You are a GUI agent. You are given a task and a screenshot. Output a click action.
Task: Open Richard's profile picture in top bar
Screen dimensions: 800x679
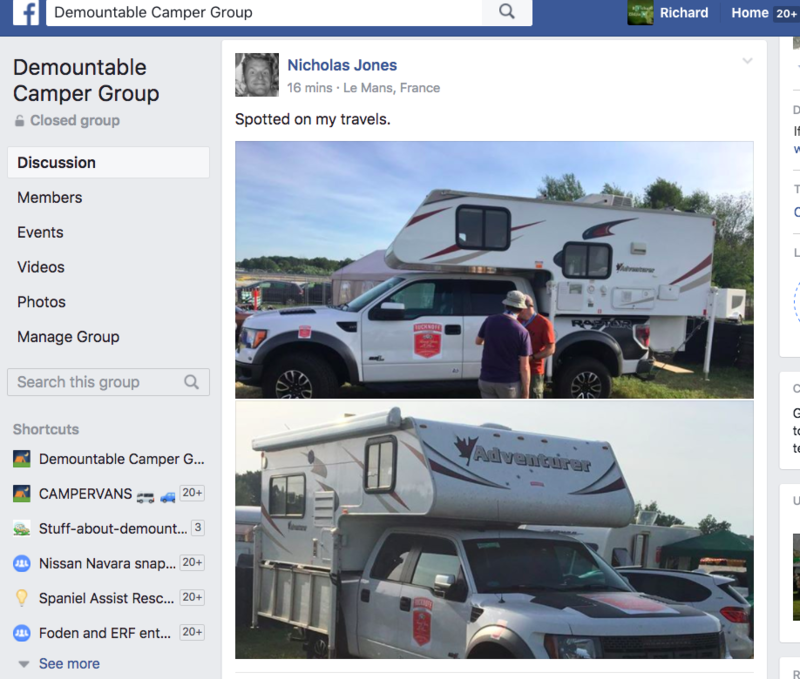(x=640, y=12)
